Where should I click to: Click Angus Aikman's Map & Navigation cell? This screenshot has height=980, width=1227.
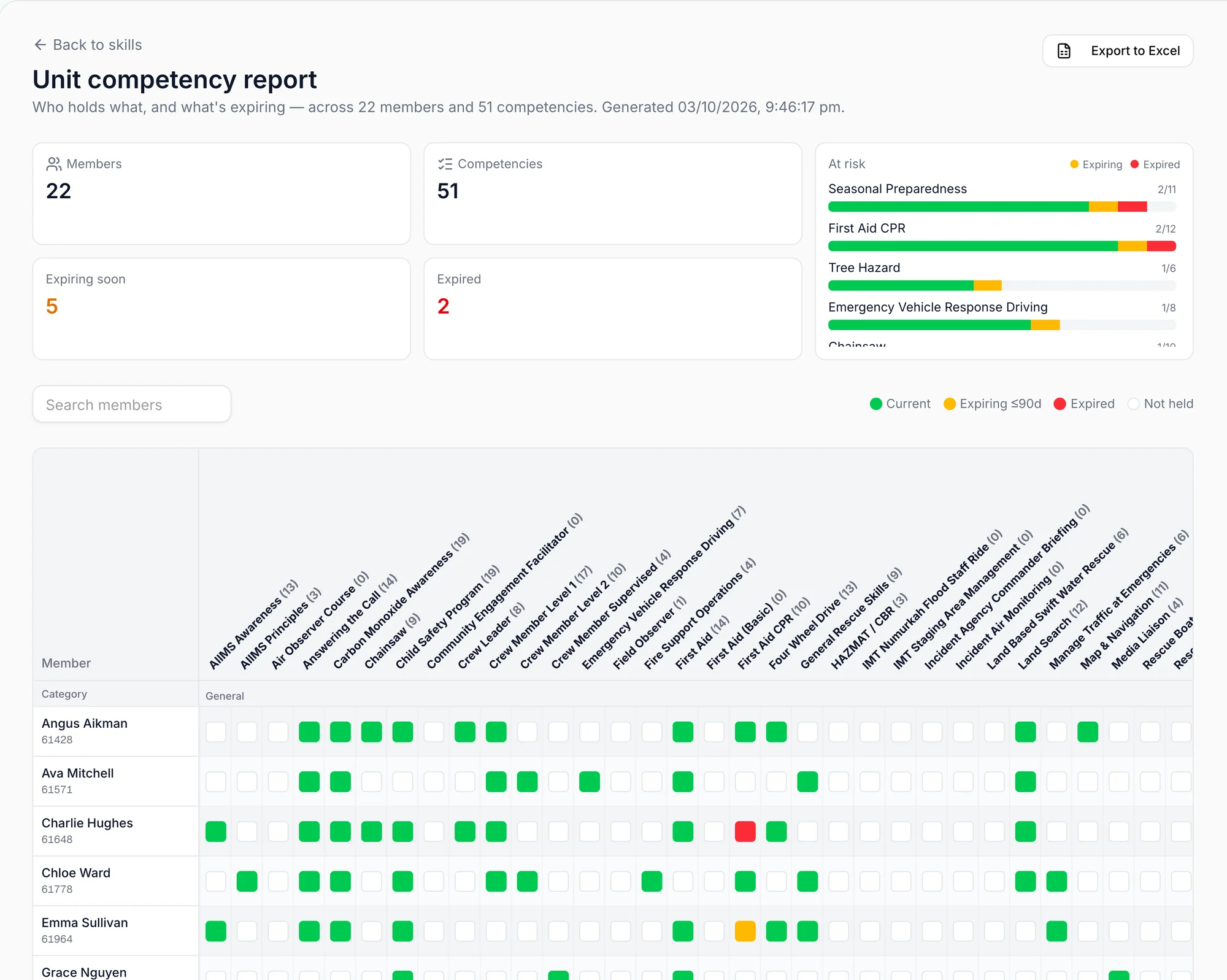[1088, 731]
